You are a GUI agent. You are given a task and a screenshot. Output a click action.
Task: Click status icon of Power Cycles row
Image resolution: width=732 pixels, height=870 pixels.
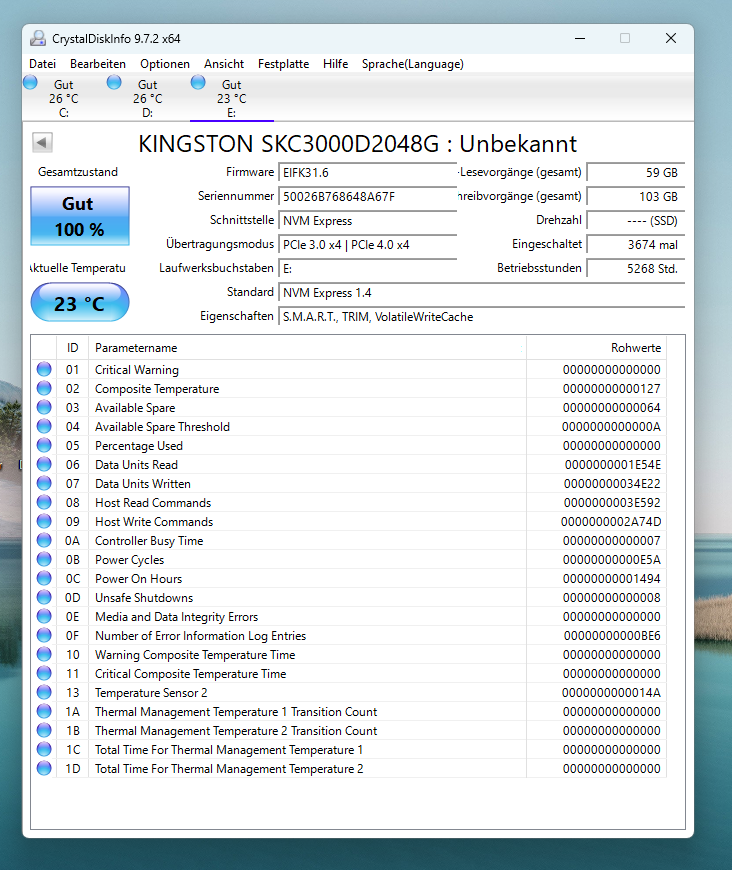[44, 559]
